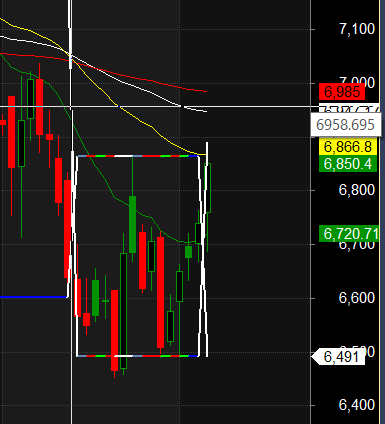
Task: Click the white 6,491 price marker
Action: [x=338, y=357]
